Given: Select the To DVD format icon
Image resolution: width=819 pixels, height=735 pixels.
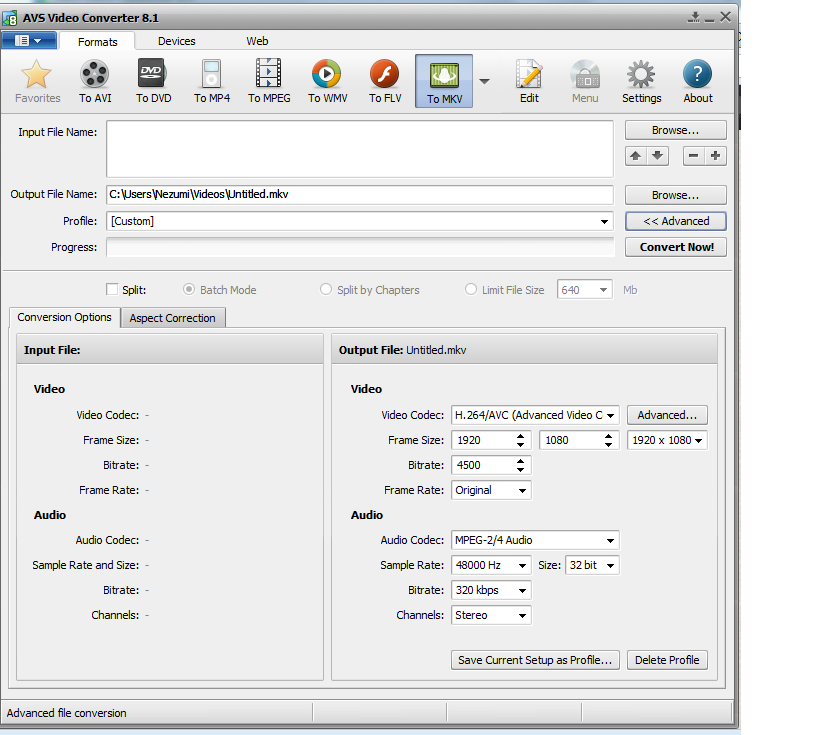Looking at the screenshot, I should 153,80.
